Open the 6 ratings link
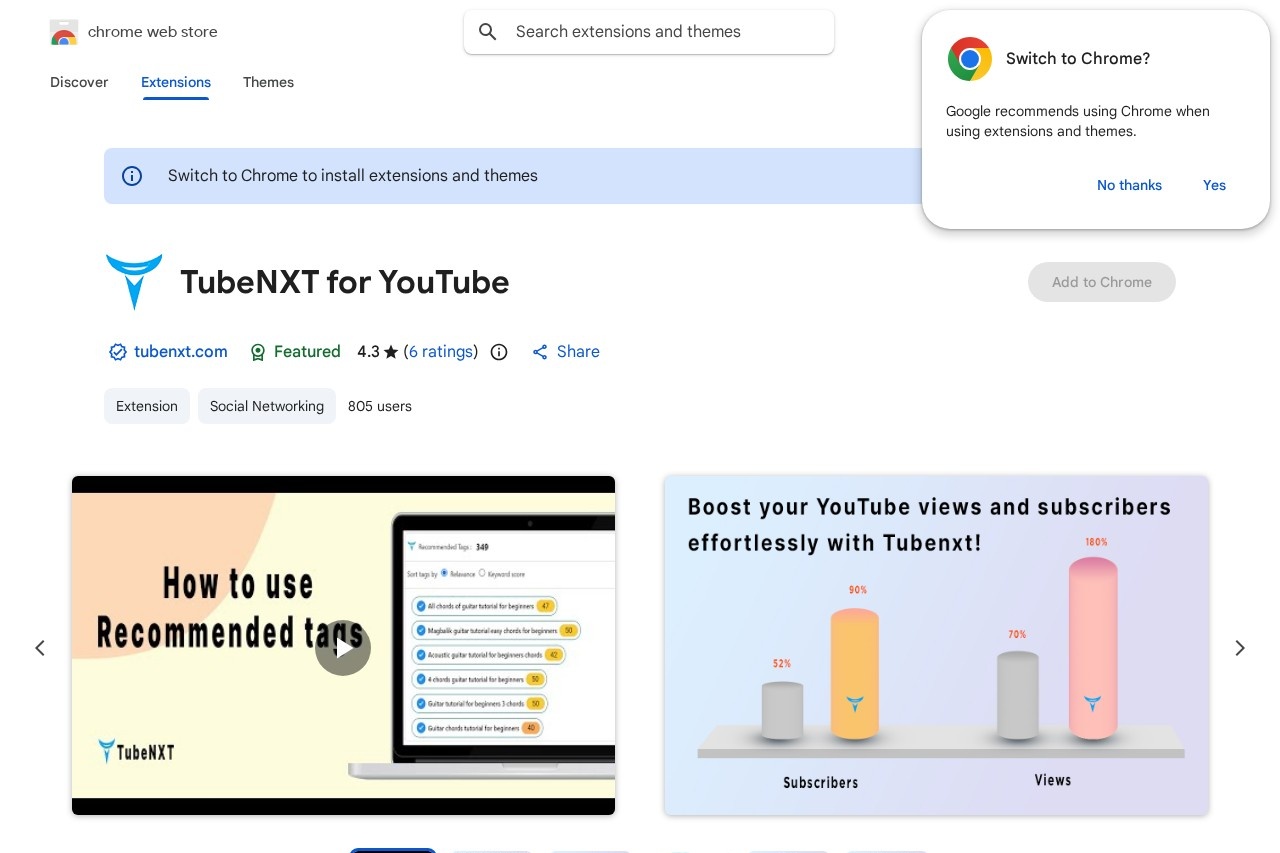The height and width of the screenshot is (853, 1280). 441,352
